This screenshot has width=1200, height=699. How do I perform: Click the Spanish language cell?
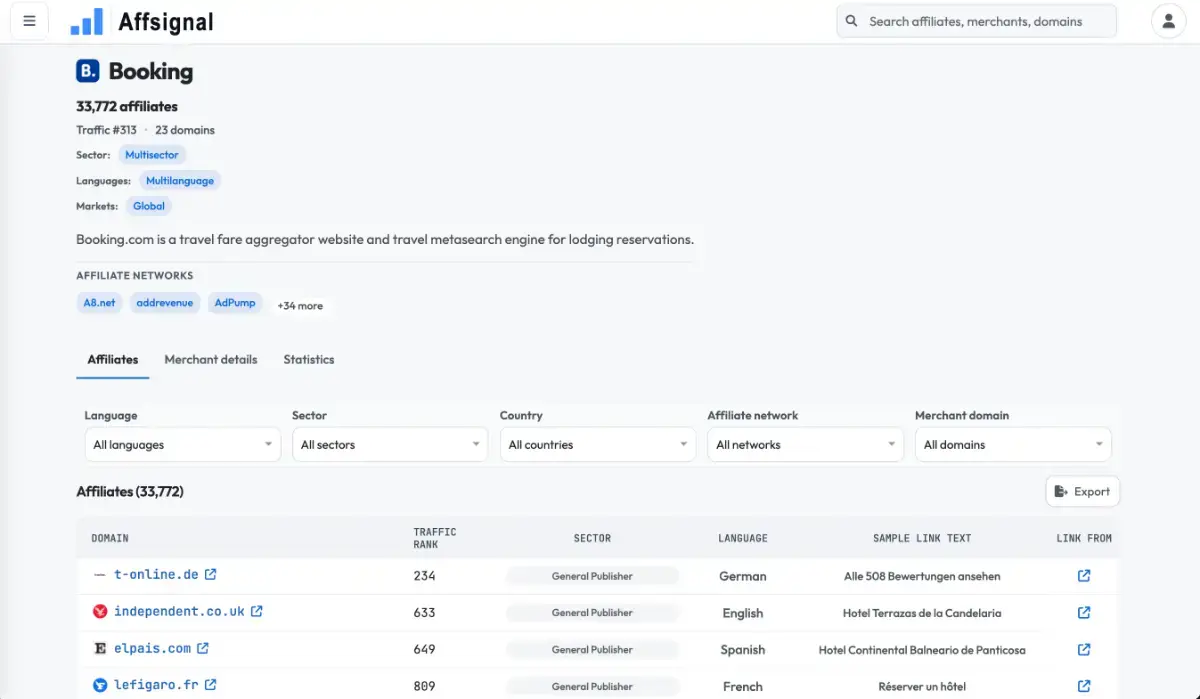743,650
